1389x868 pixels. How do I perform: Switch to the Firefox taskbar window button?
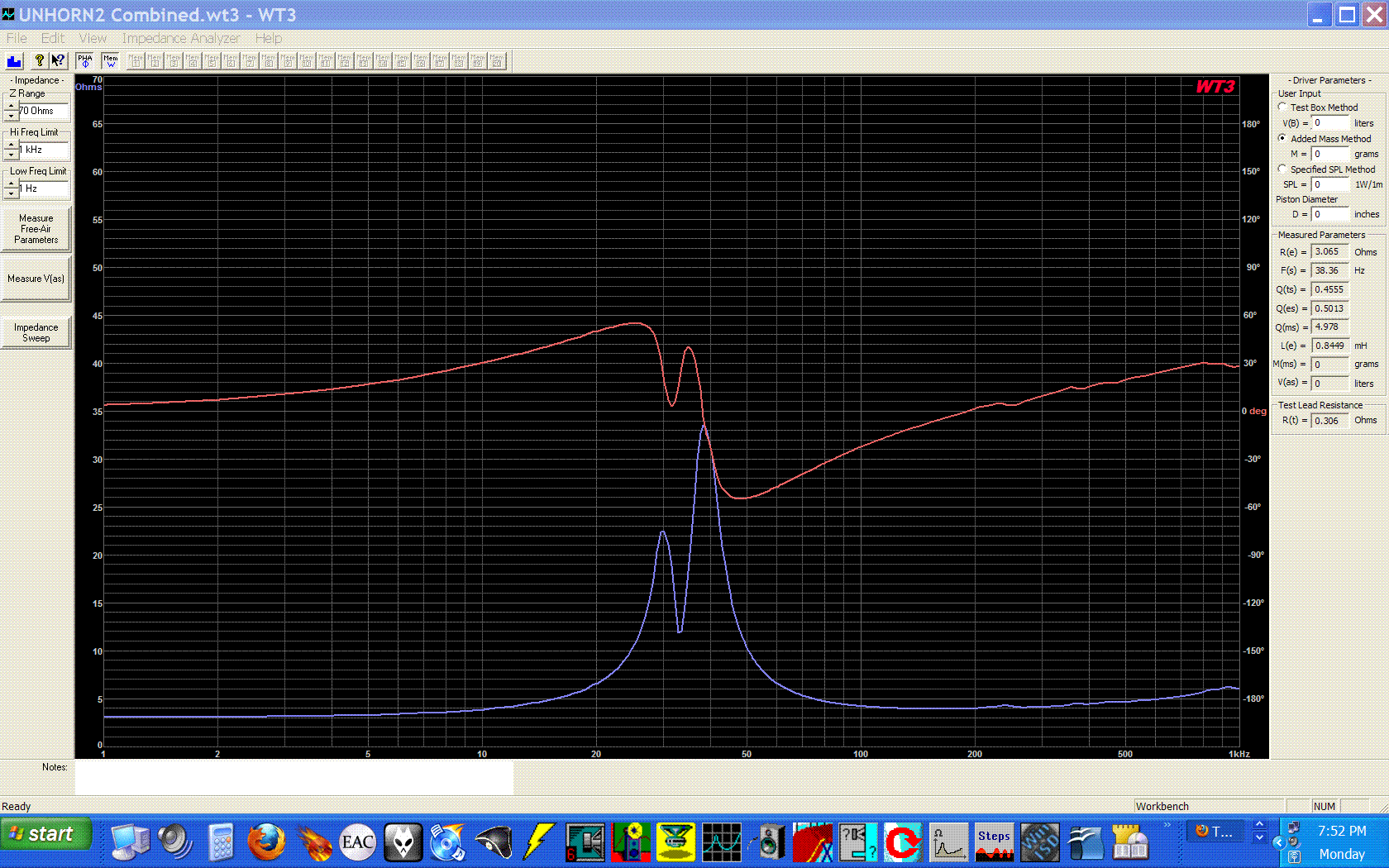click(1215, 832)
